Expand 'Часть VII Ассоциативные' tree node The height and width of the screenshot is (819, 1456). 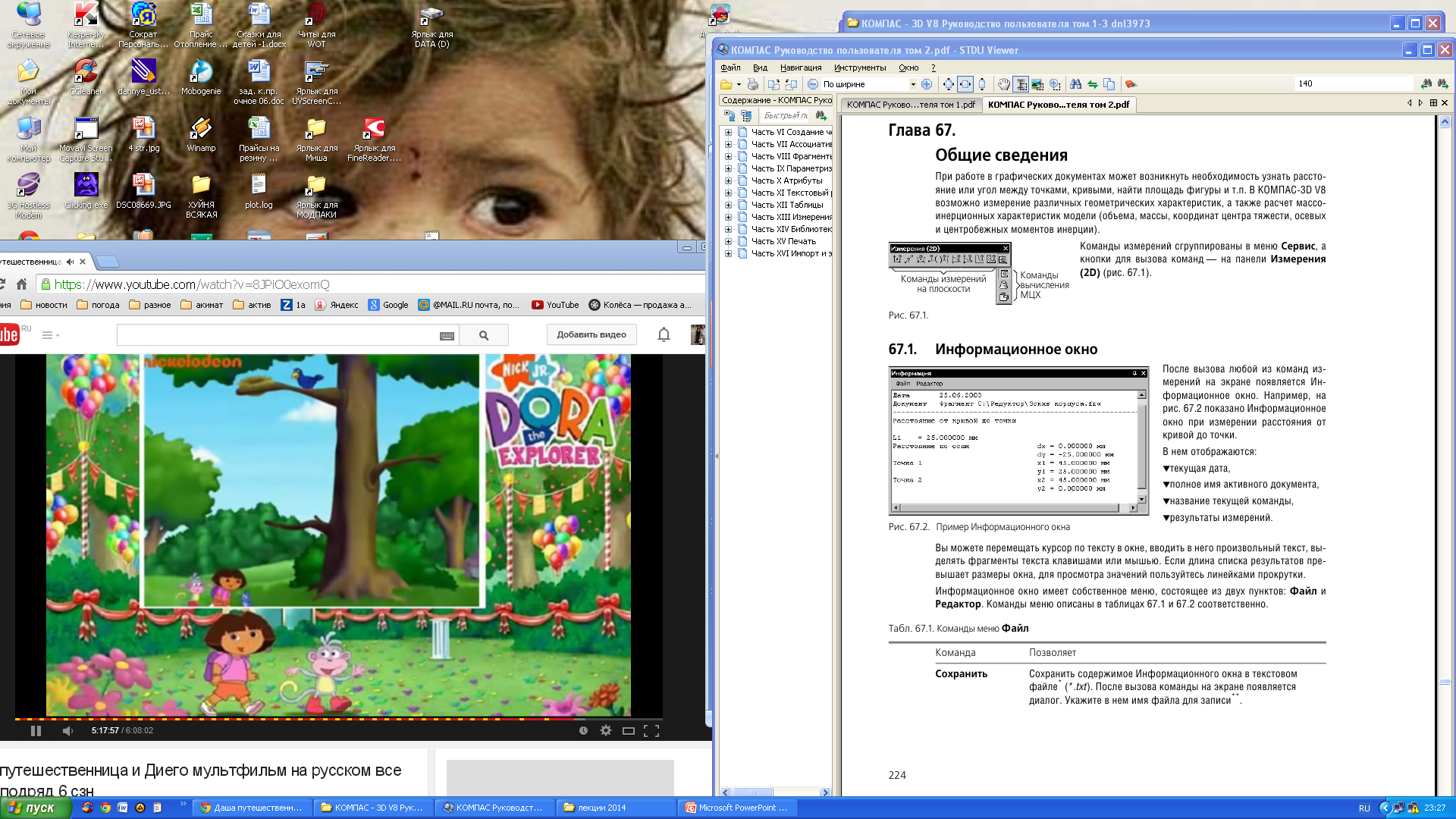tap(728, 144)
